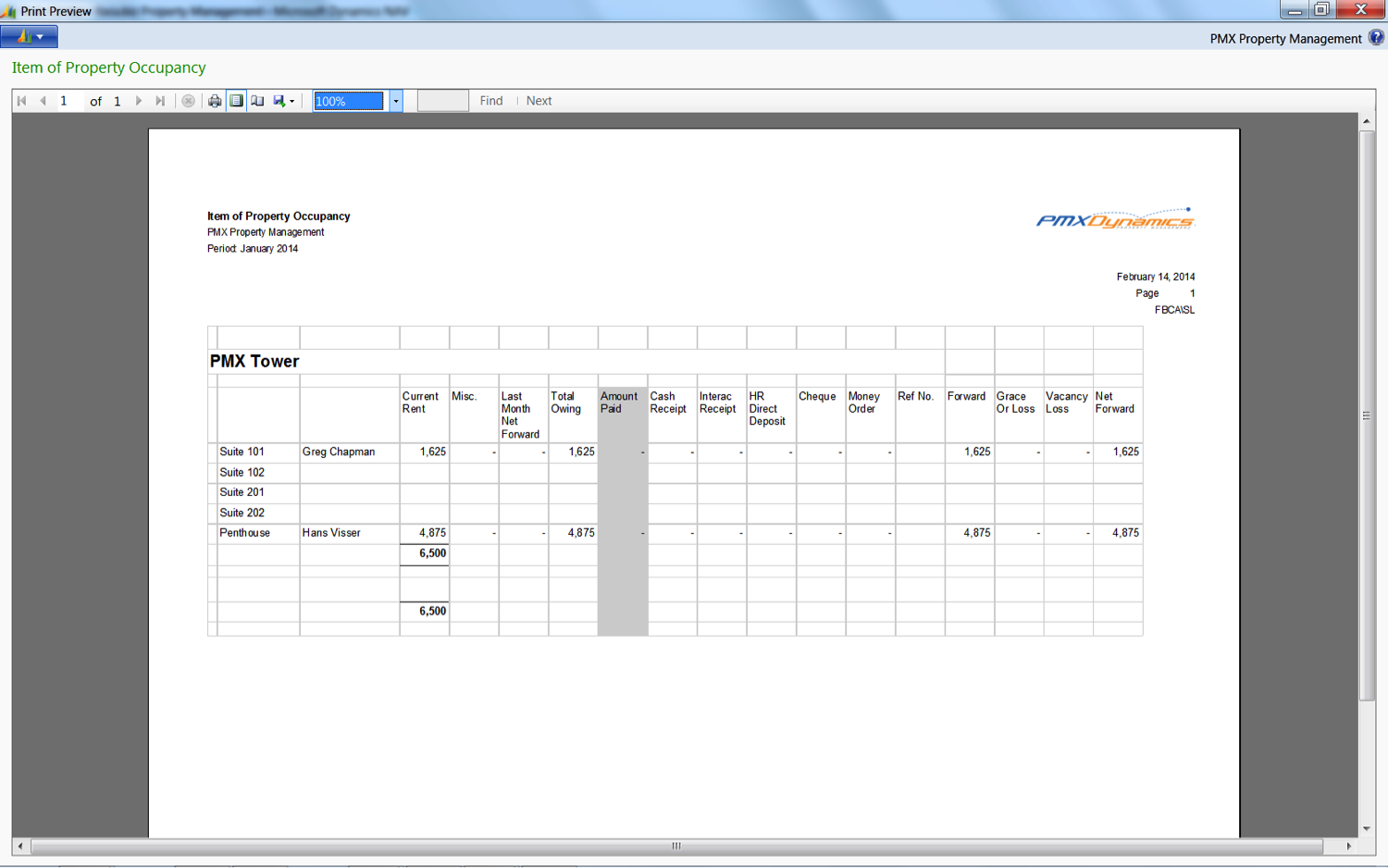Viewport: 1388px width, 868px height.
Task: Restore down the Print Preview window
Action: click(x=1321, y=9)
